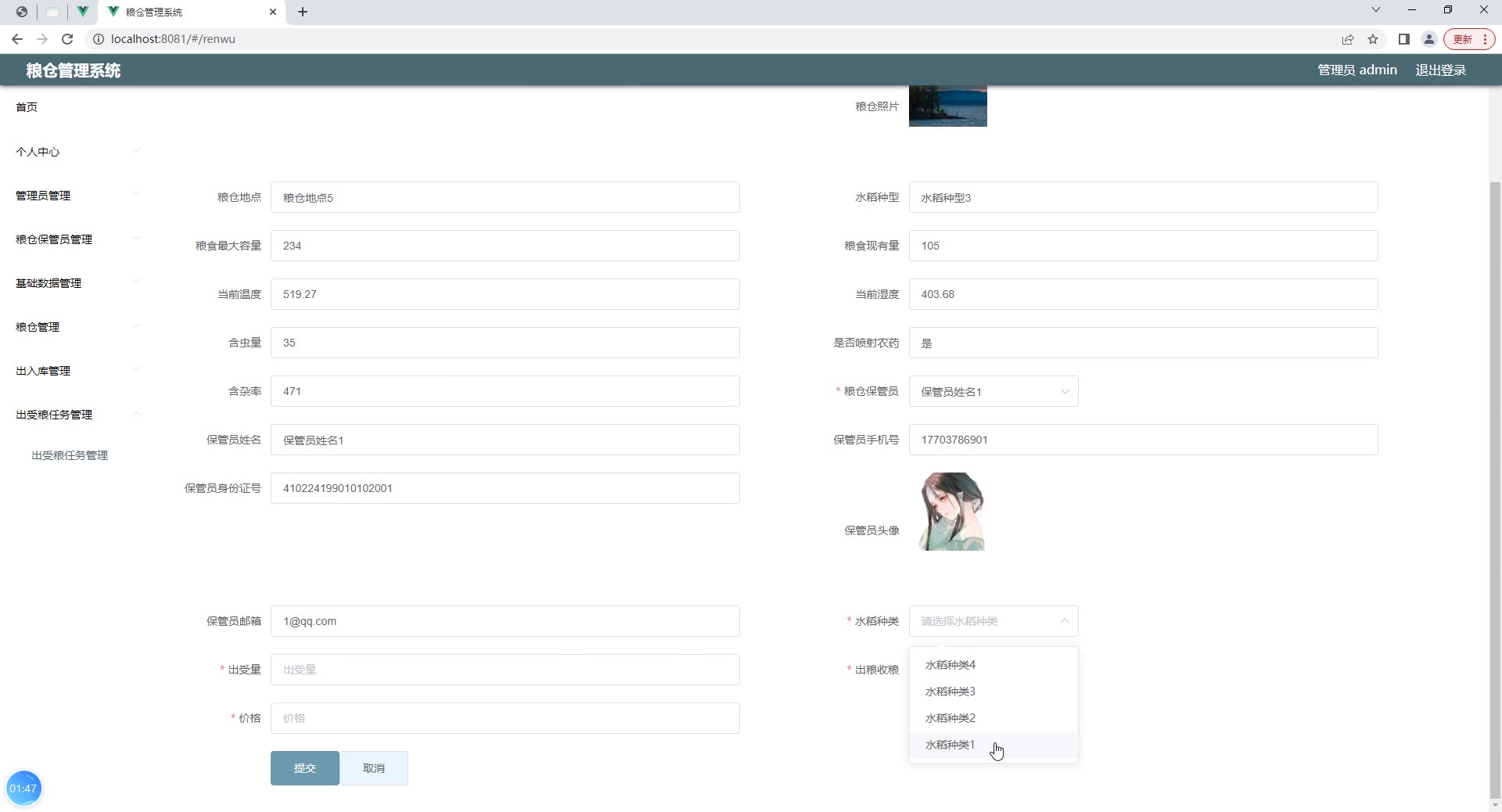Click 粮仓地点 field with 粮仓地点5

505,197
